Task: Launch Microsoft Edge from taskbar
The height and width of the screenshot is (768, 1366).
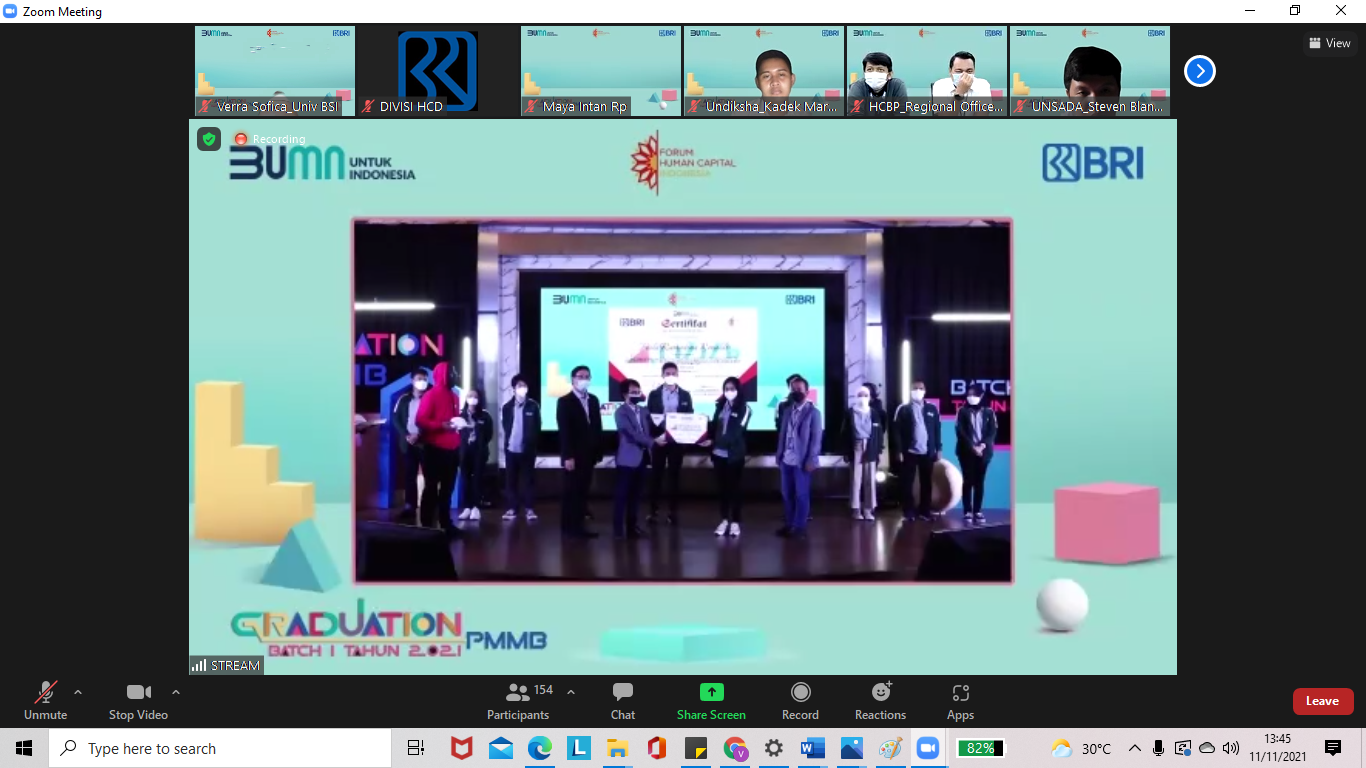Action: (x=539, y=748)
